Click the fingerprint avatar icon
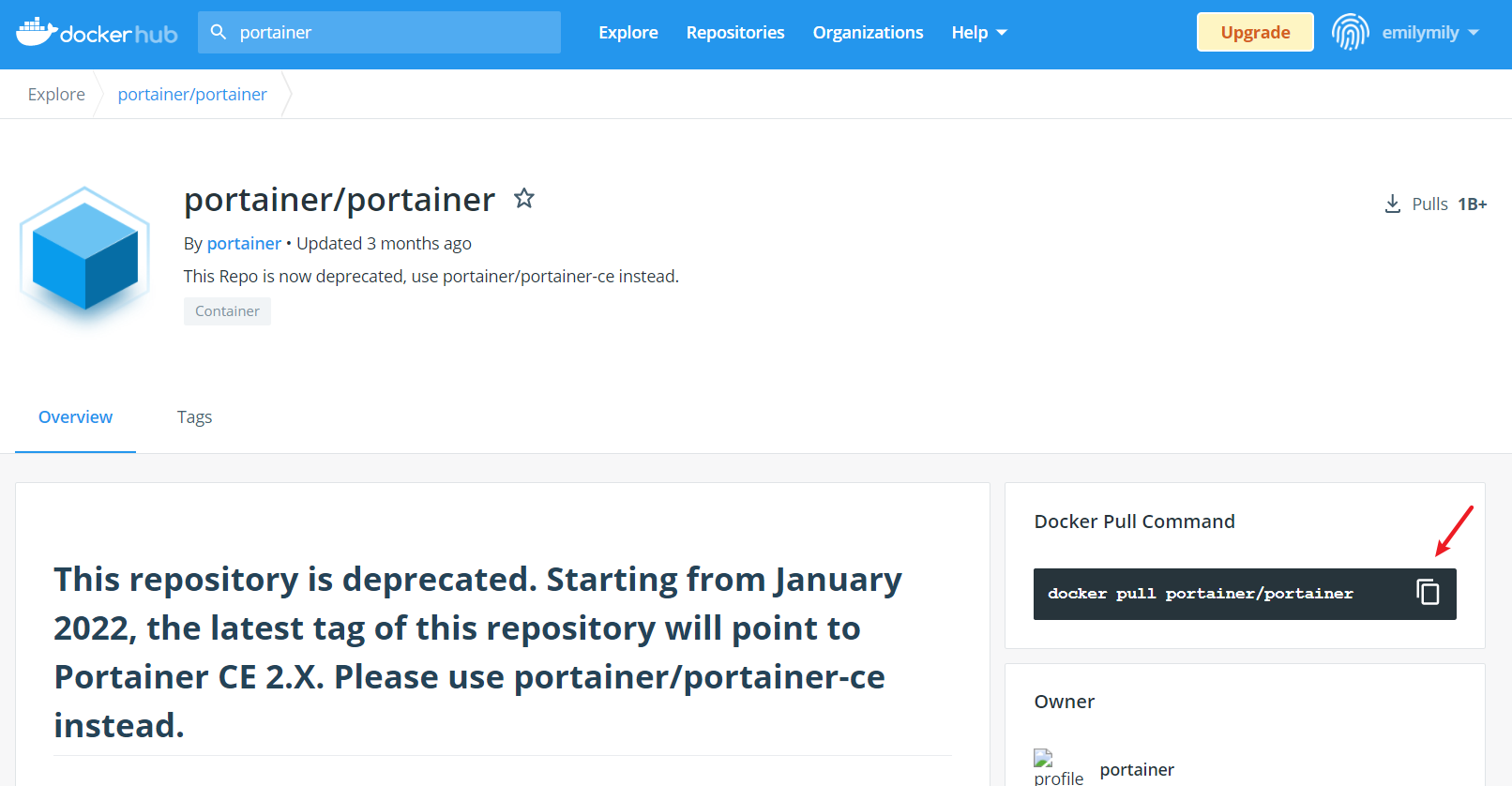1512x786 pixels. click(1351, 32)
